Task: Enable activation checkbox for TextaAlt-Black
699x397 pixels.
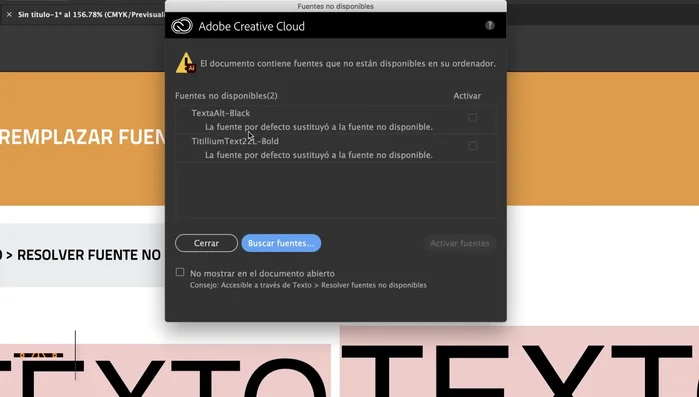Action: 473,118
